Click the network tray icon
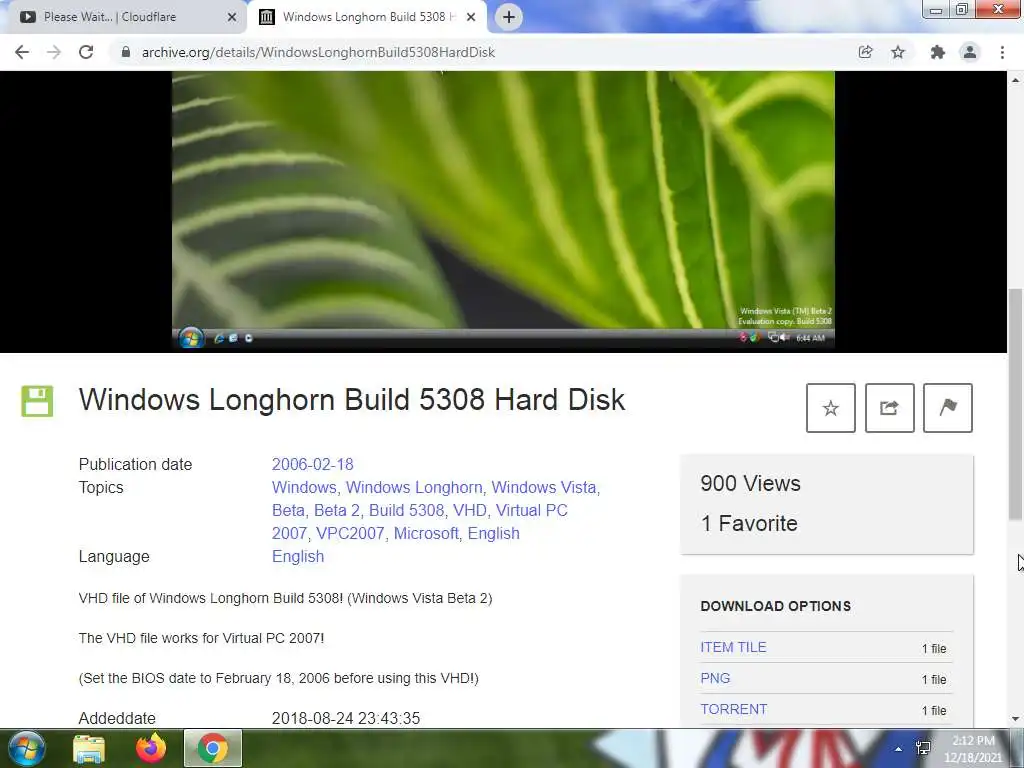This screenshot has width=1024, height=768. click(923, 748)
